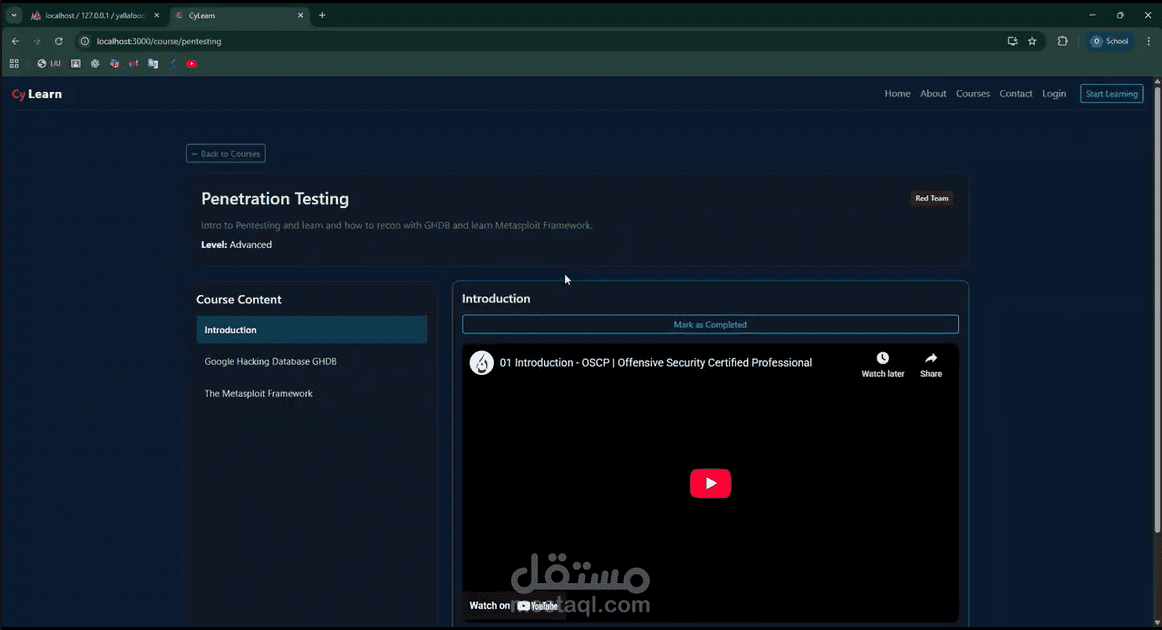Open the tab search dropdown arrow
Screen dimensions: 1162x630
click(x=13, y=15)
